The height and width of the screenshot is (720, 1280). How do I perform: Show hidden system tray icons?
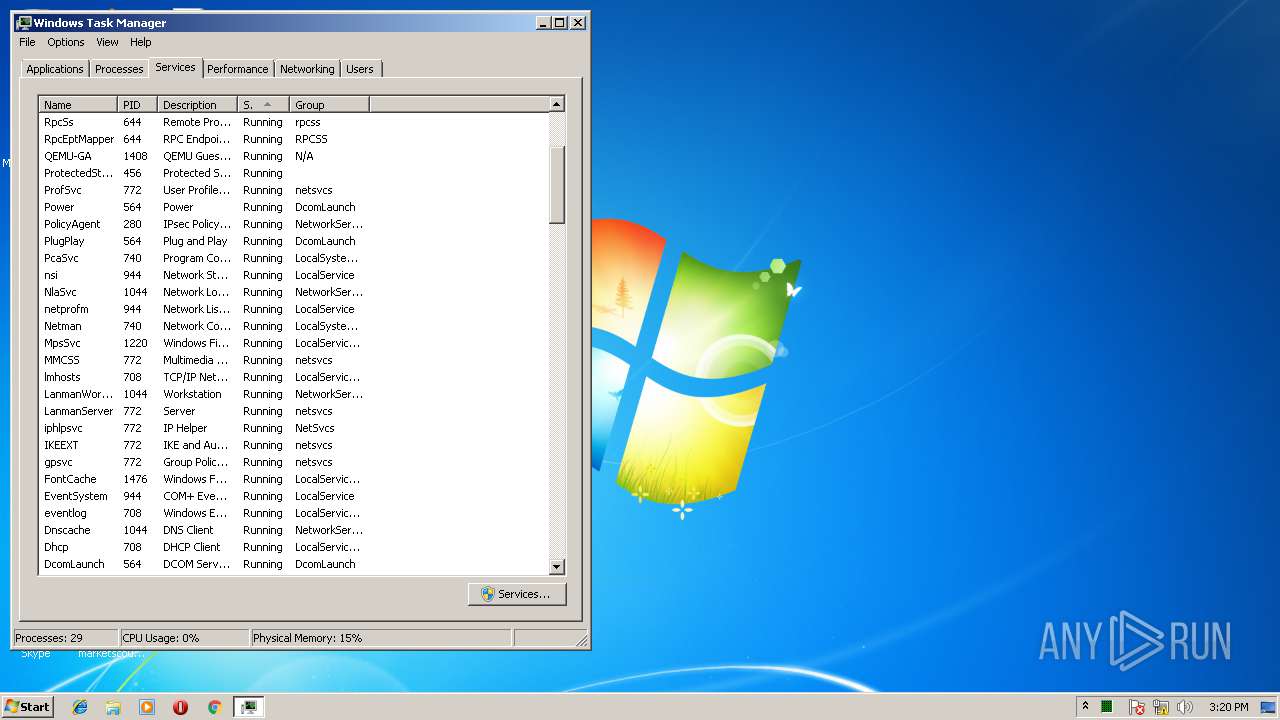point(1085,707)
